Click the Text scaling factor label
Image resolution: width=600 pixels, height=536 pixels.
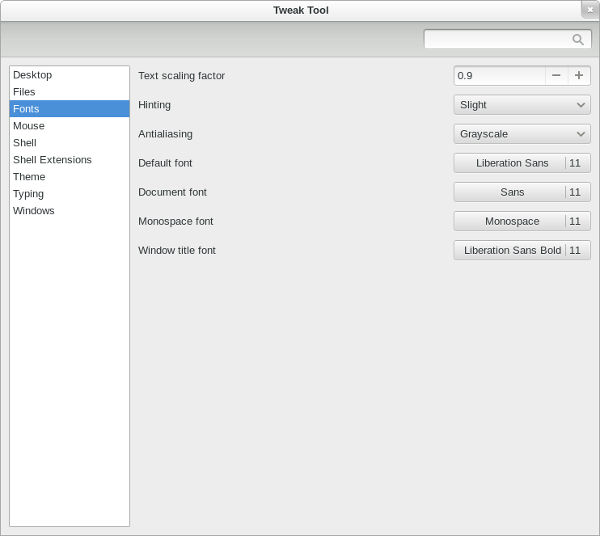(181, 76)
